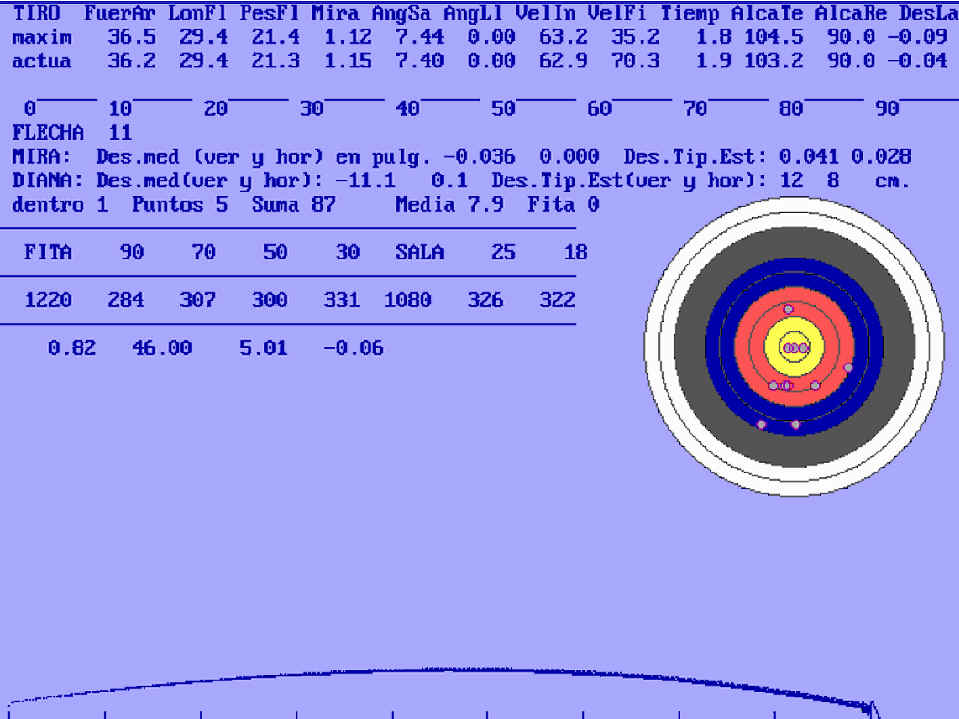Select AlcaTe value 103.2
The width and height of the screenshot is (959, 719).
pyautogui.click(x=773, y=61)
